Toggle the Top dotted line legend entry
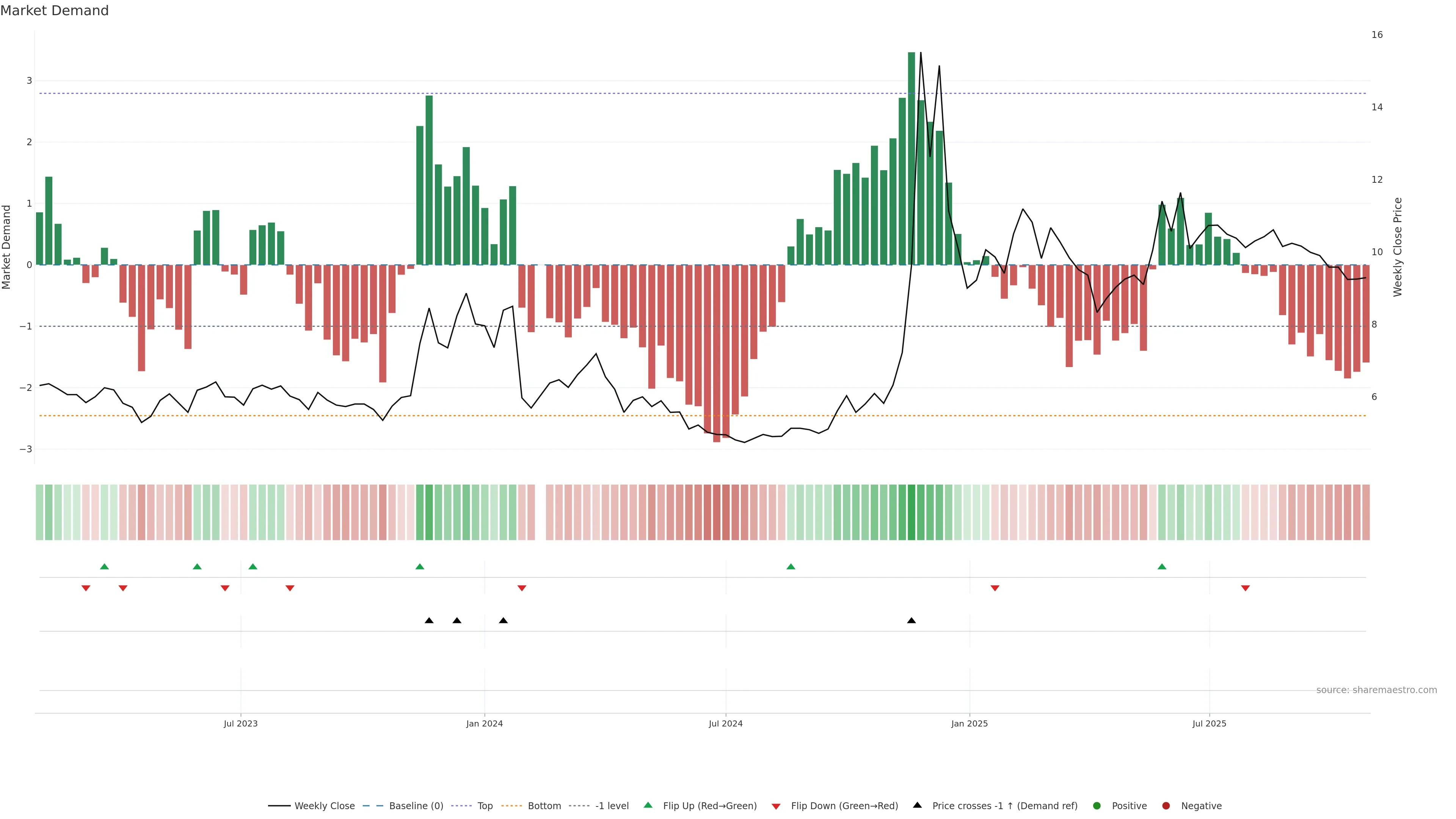Viewport: 1456px width, 819px height. (x=485, y=805)
